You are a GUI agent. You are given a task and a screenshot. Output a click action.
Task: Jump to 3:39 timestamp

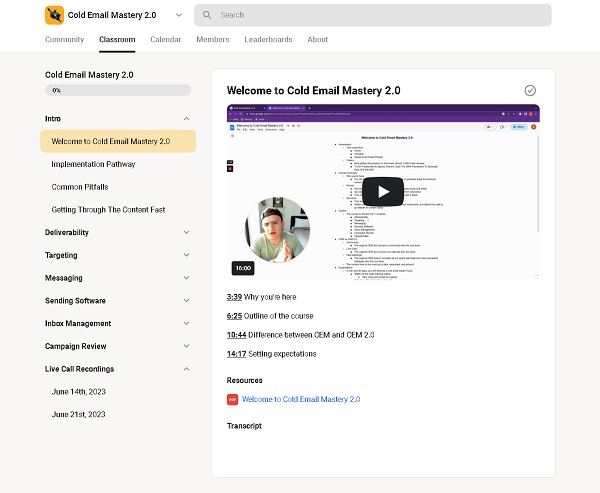(234, 297)
